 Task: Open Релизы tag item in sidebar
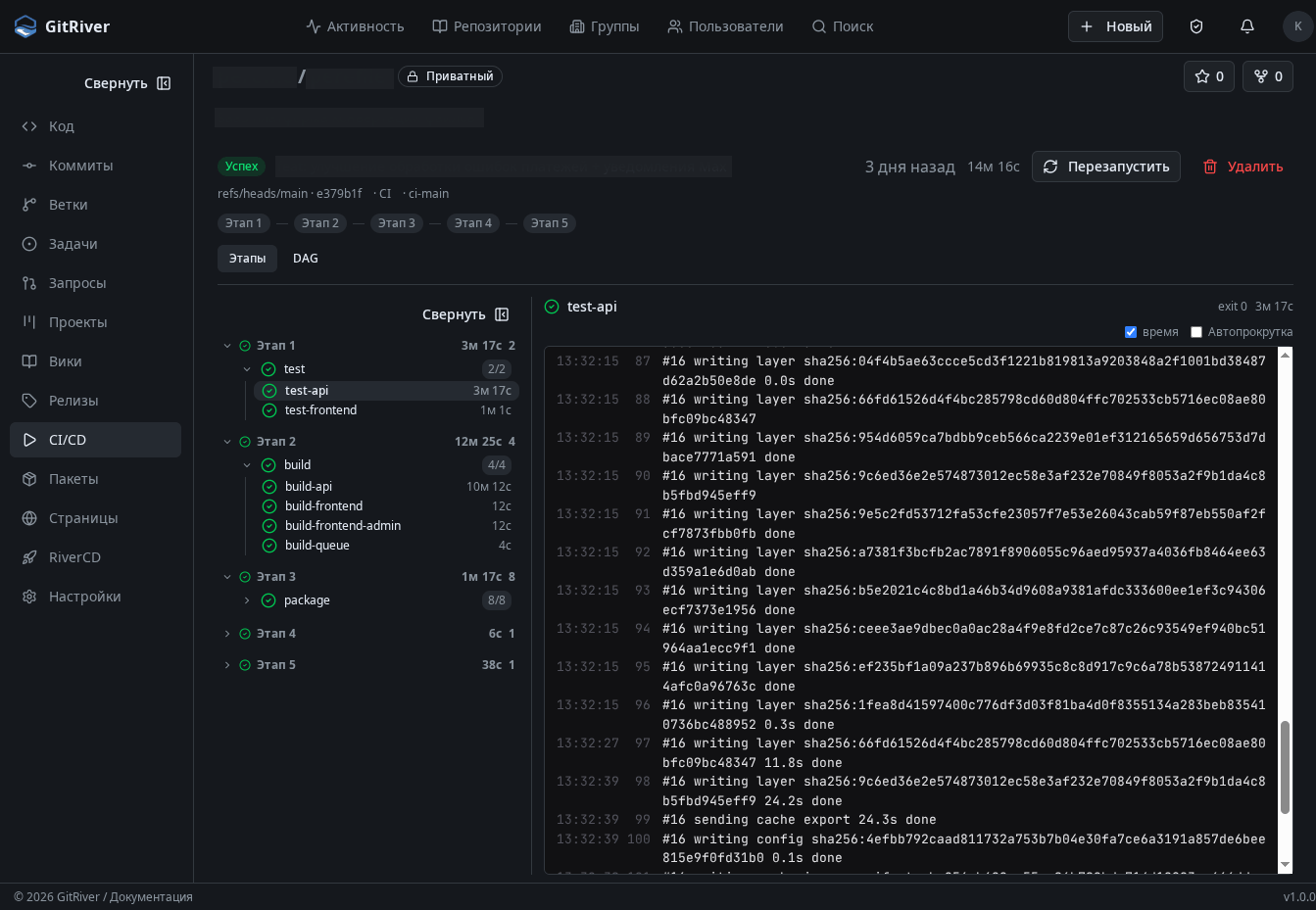coord(73,401)
